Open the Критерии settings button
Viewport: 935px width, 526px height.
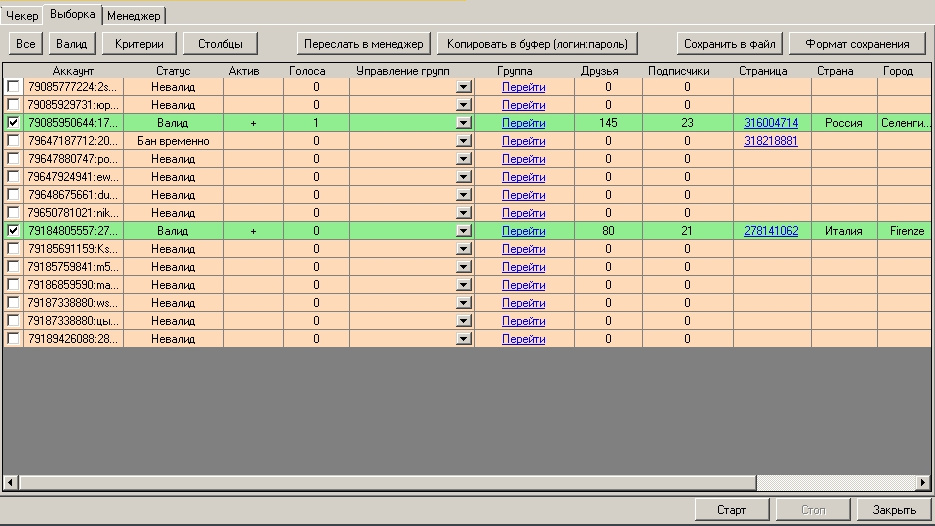coord(139,44)
